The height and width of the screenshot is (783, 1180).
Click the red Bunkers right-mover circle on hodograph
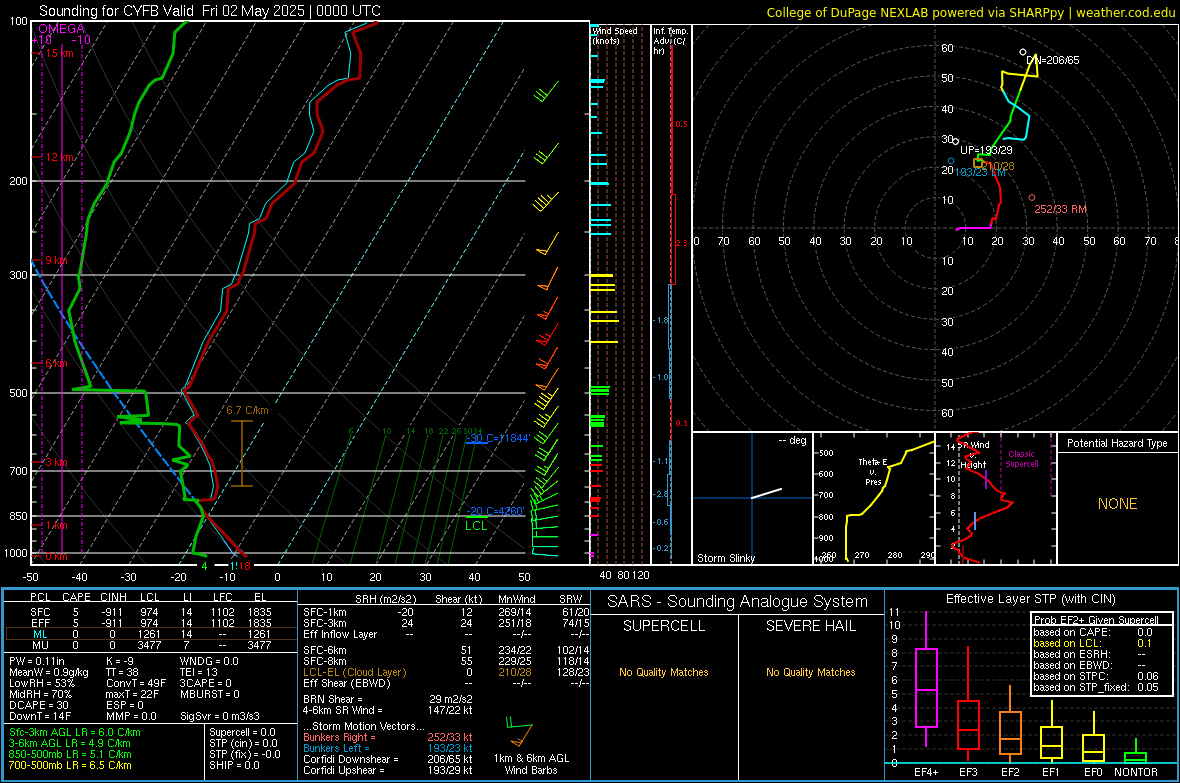pyautogui.click(x=1032, y=198)
